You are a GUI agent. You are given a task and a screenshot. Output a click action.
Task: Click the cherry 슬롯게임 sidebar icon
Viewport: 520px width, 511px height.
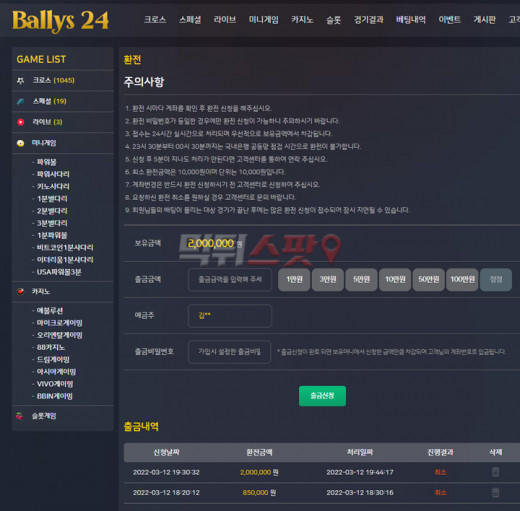(x=20, y=416)
